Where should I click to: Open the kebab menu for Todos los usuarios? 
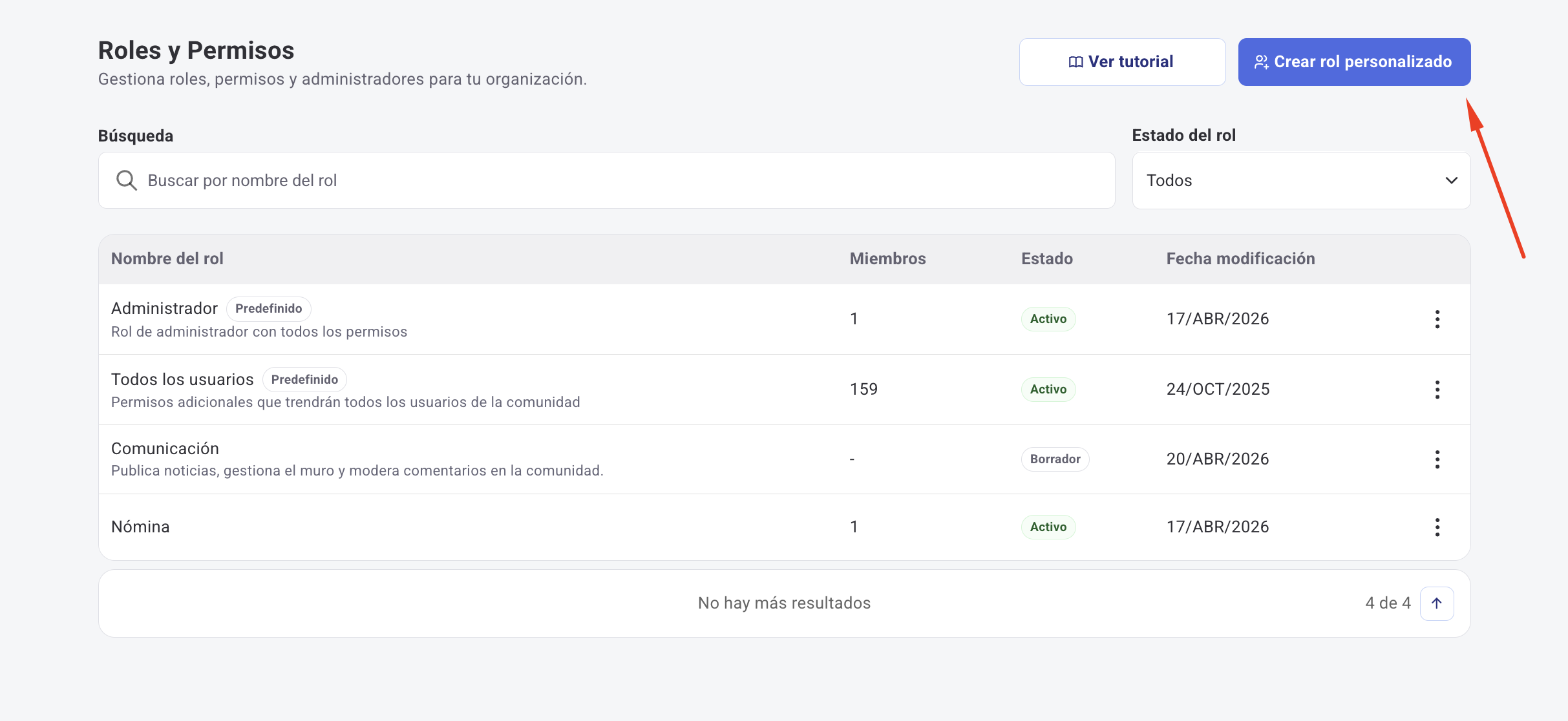click(x=1437, y=389)
